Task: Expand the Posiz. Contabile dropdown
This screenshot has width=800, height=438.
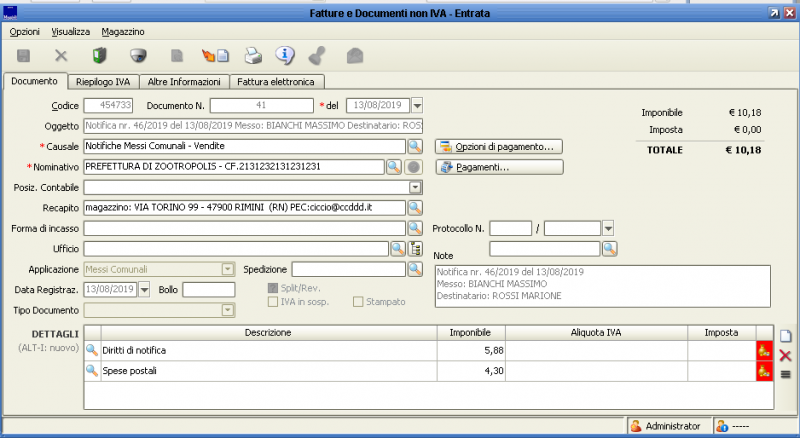Action: 416,187
